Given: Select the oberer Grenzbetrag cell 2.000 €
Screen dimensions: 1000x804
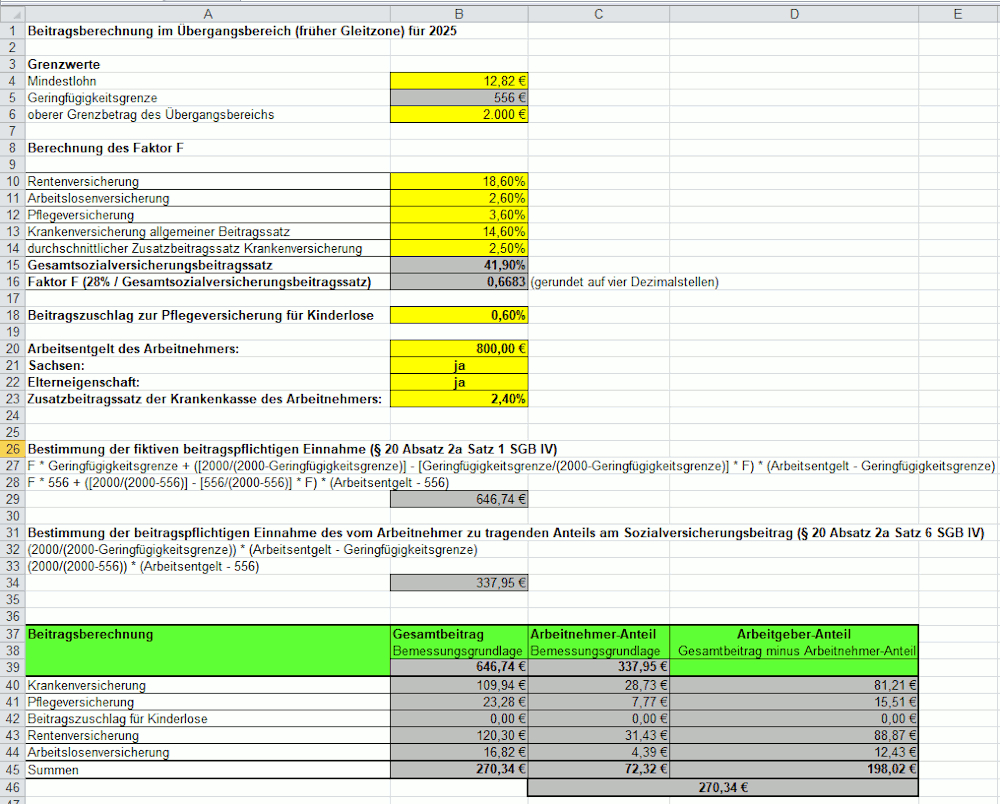Looking at the screenshot, I should 459,115.
